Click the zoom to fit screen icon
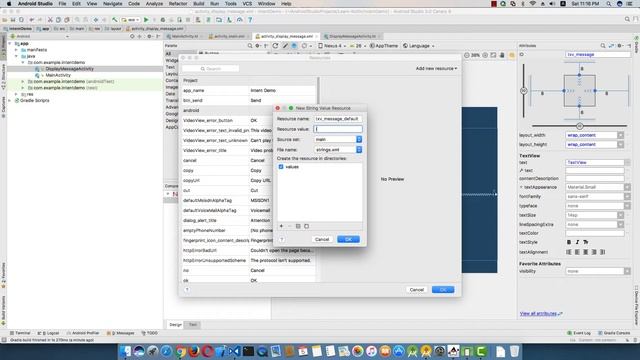 tap(493, 55)
